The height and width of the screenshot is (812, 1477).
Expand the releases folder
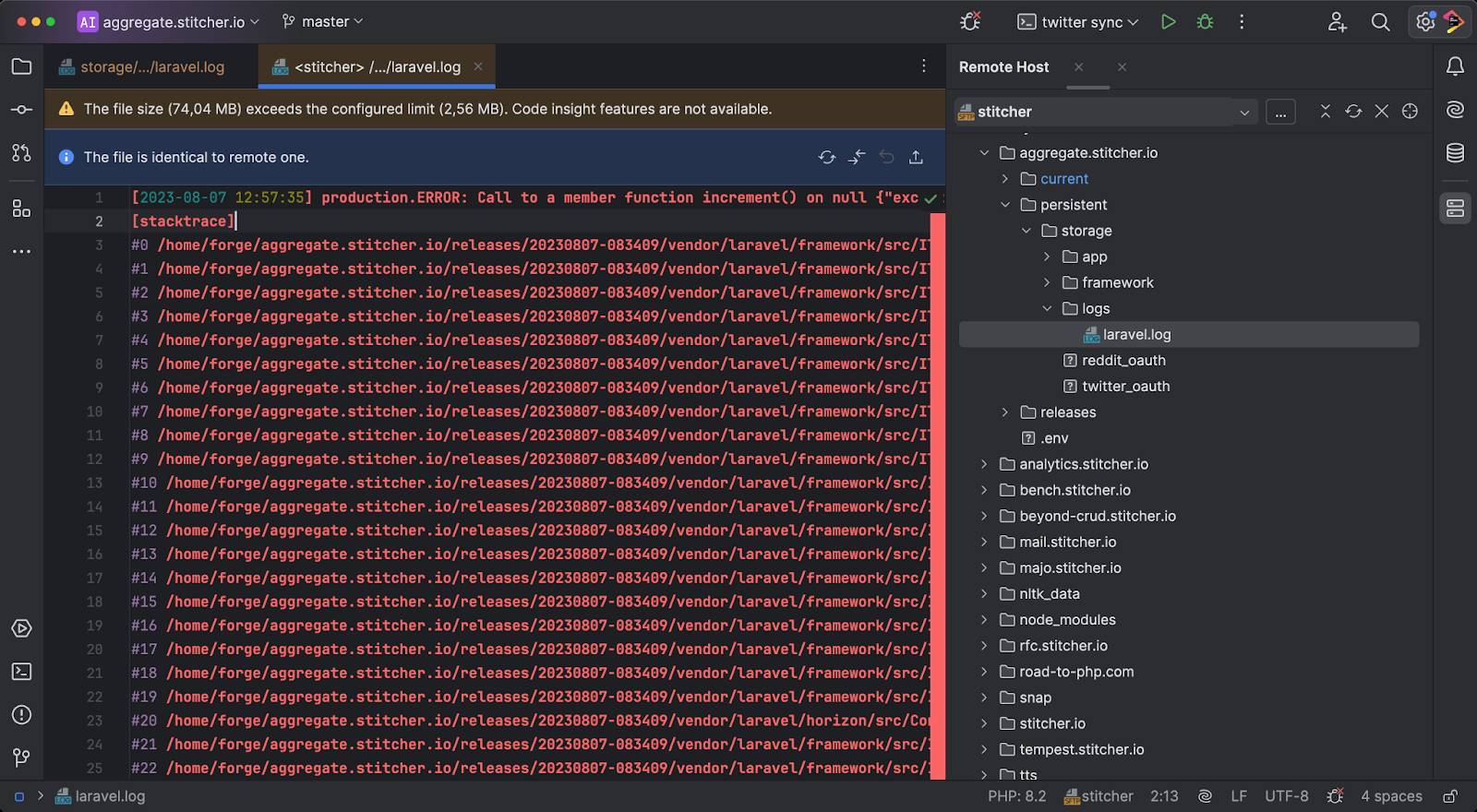click(1005, 412)
